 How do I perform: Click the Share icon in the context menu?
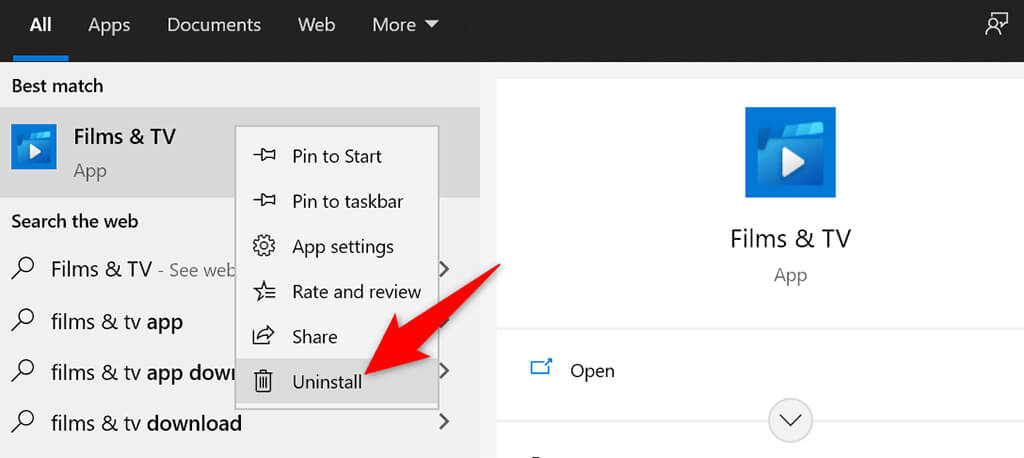click(264, 336)
